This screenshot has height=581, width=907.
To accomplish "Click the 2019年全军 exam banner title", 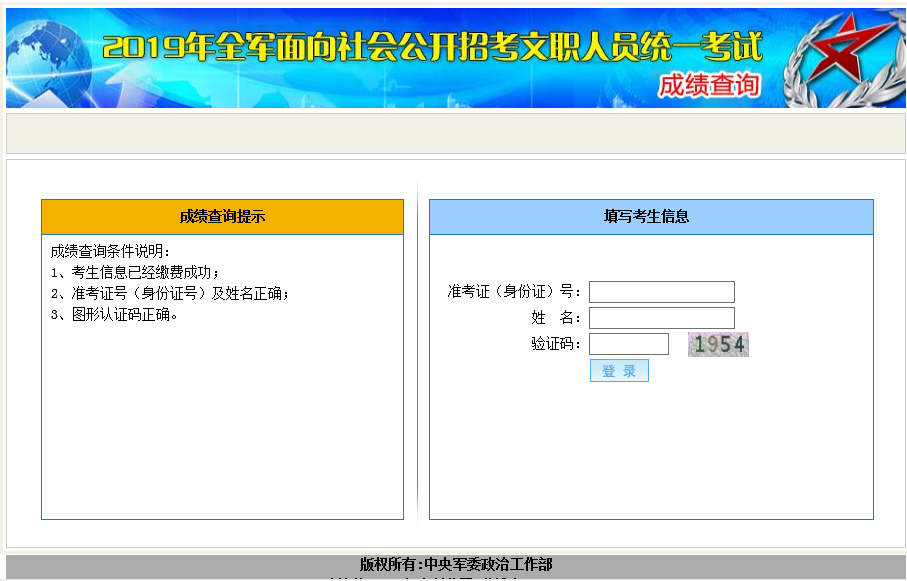I will [432, 47].
